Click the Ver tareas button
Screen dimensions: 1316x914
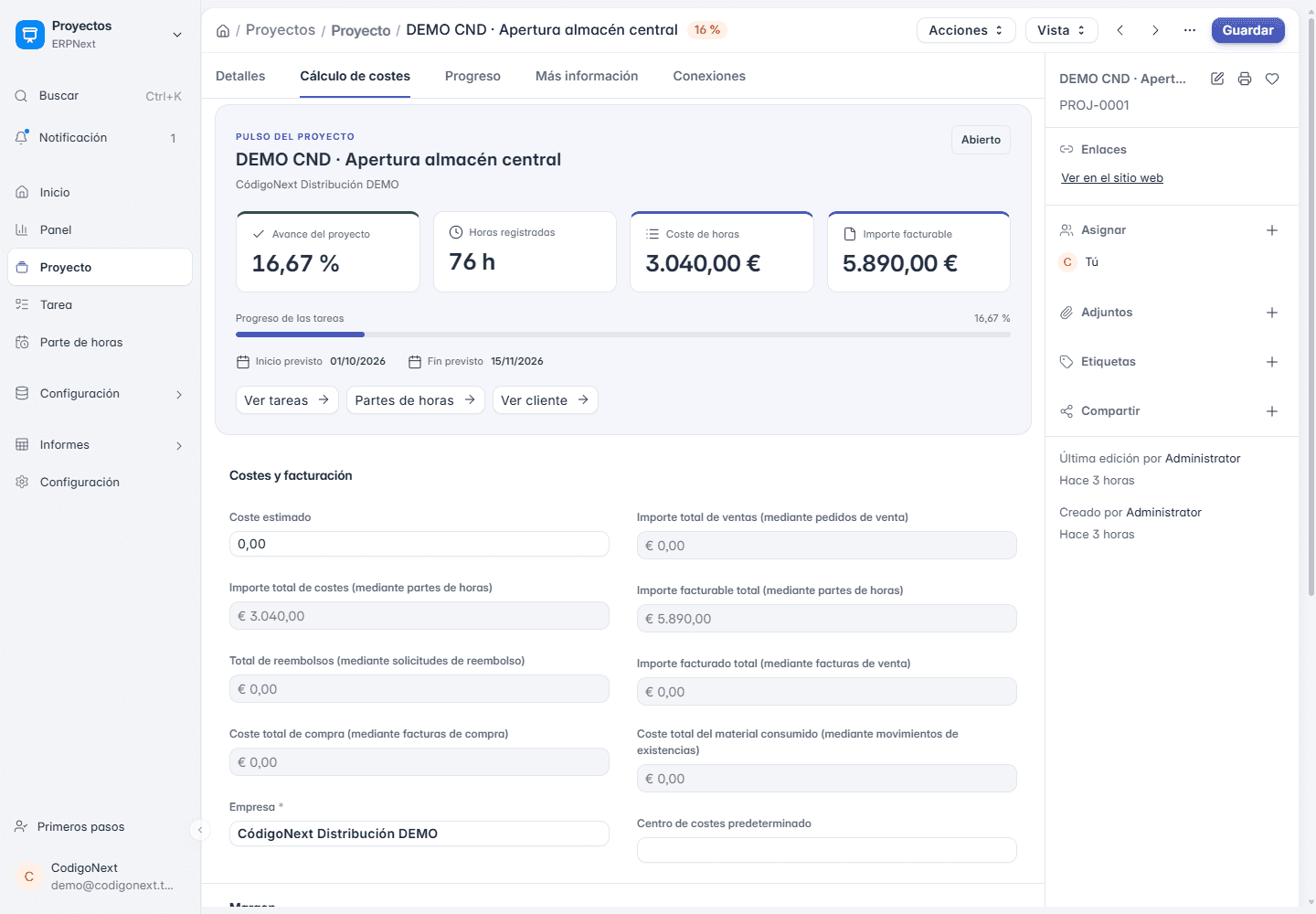coord(287,400)
